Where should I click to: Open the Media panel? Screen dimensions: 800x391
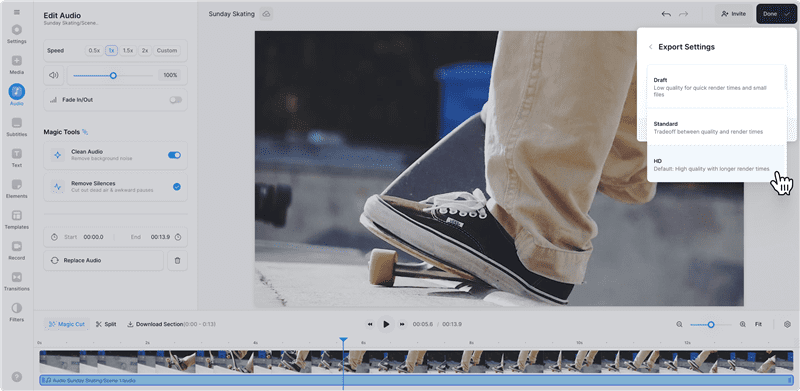(x=16, y=64)
